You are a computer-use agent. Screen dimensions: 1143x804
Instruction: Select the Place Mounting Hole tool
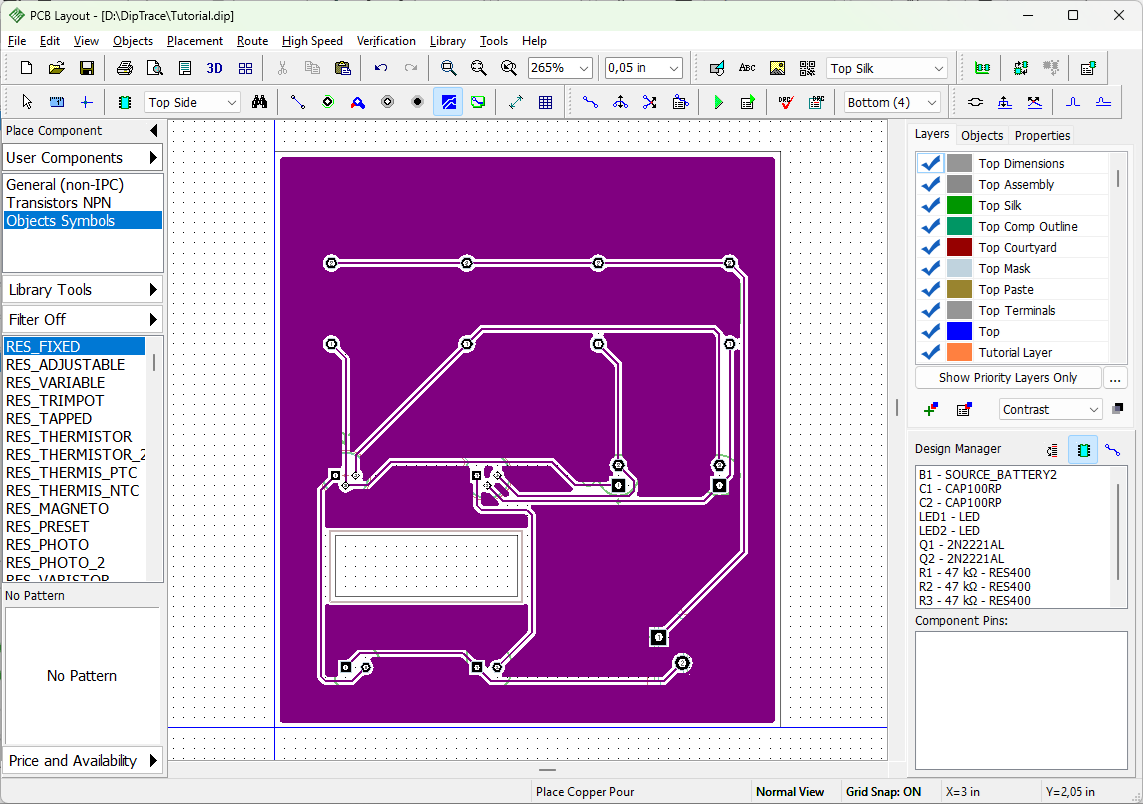click(x=417, y=102)
